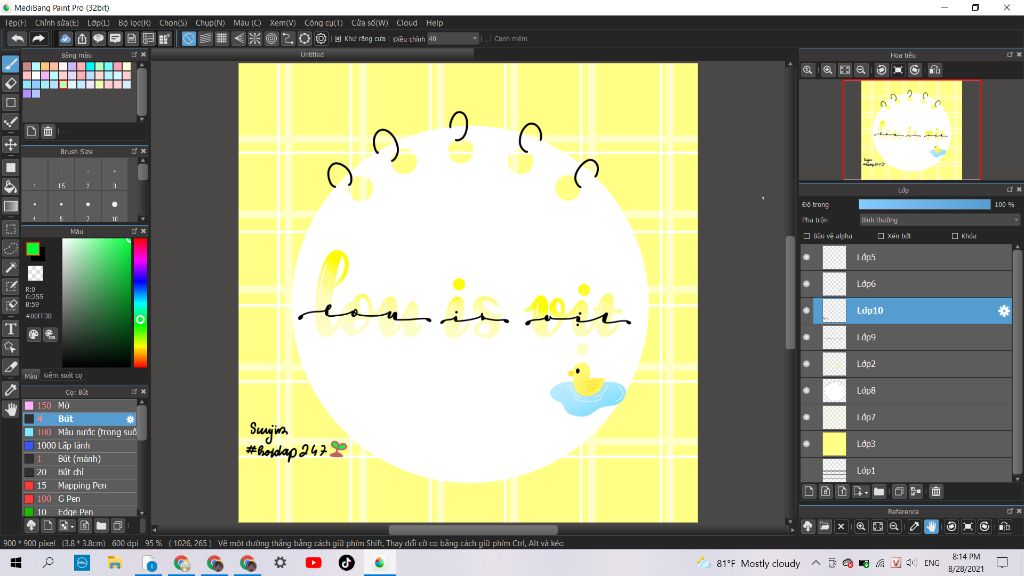
Task: Enable the Cạnh mềm checkbox
Action: click(x=488, y=39)
